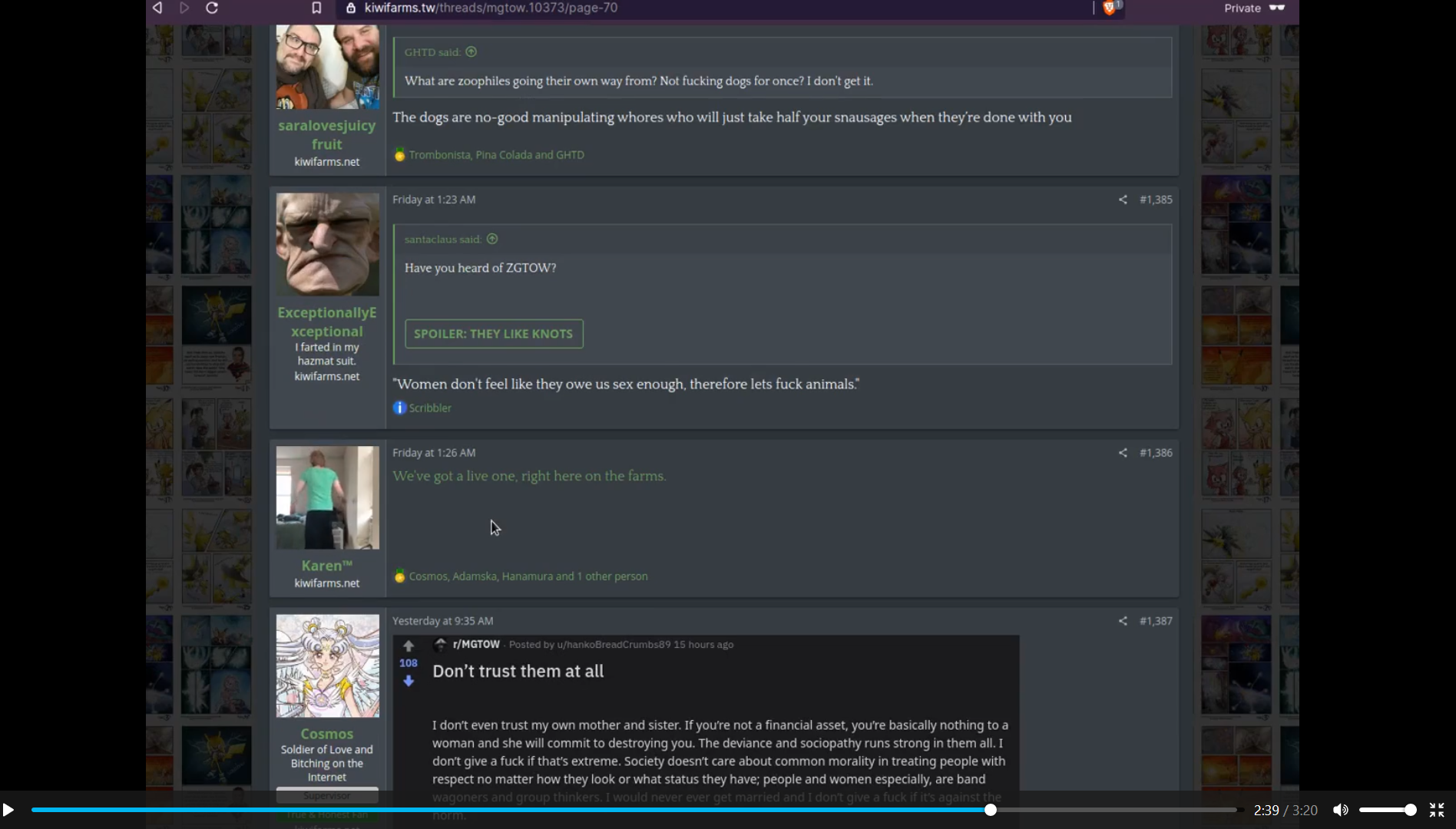This screenshot has height=829, width=1456.
Task: View saralovesjuicyfruit's avatar
Action: pos(328,67)
